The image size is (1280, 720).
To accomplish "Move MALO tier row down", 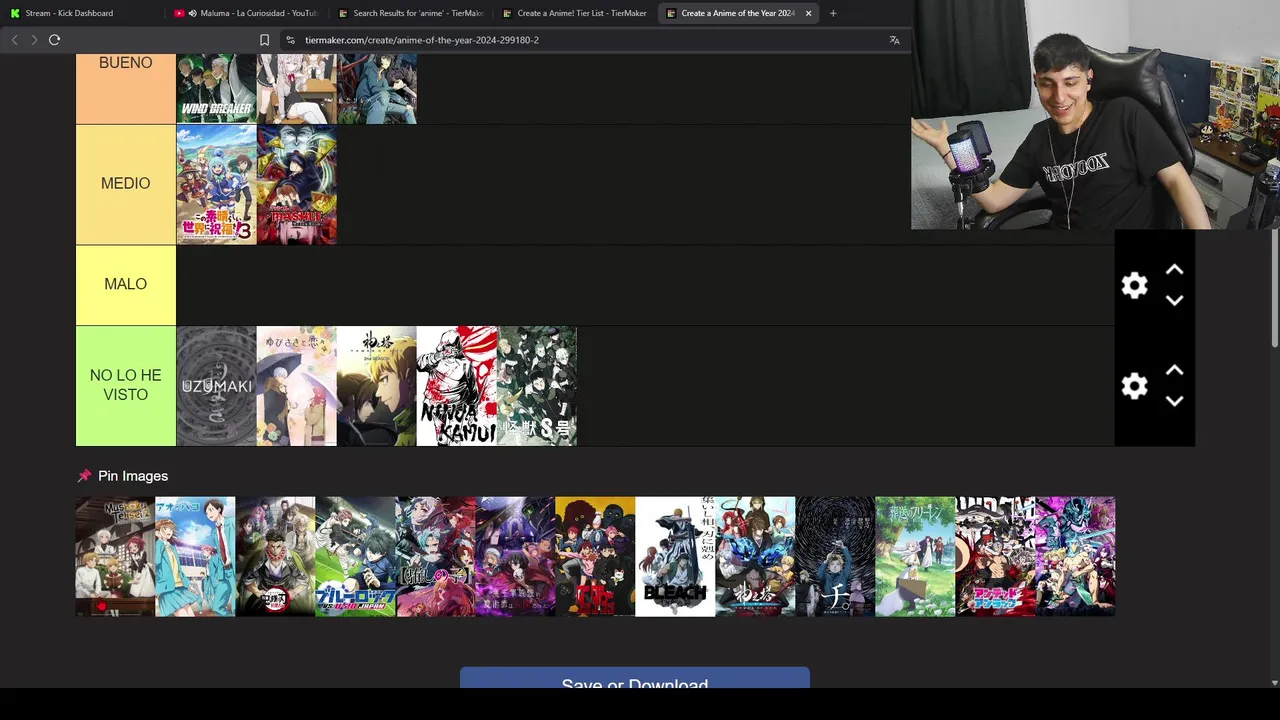I will click(1174, 300).
